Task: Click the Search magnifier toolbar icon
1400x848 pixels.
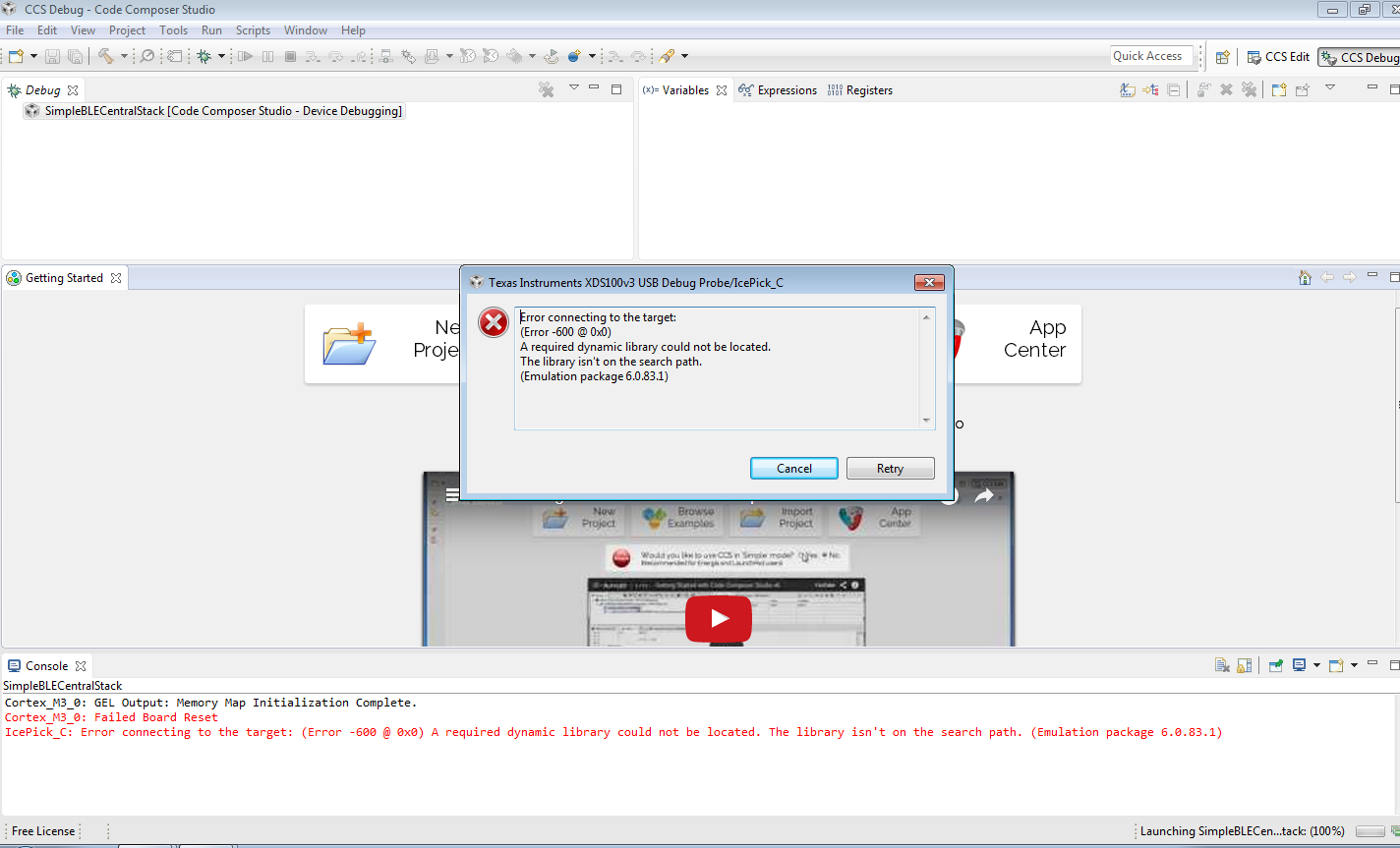Action: 146,56
